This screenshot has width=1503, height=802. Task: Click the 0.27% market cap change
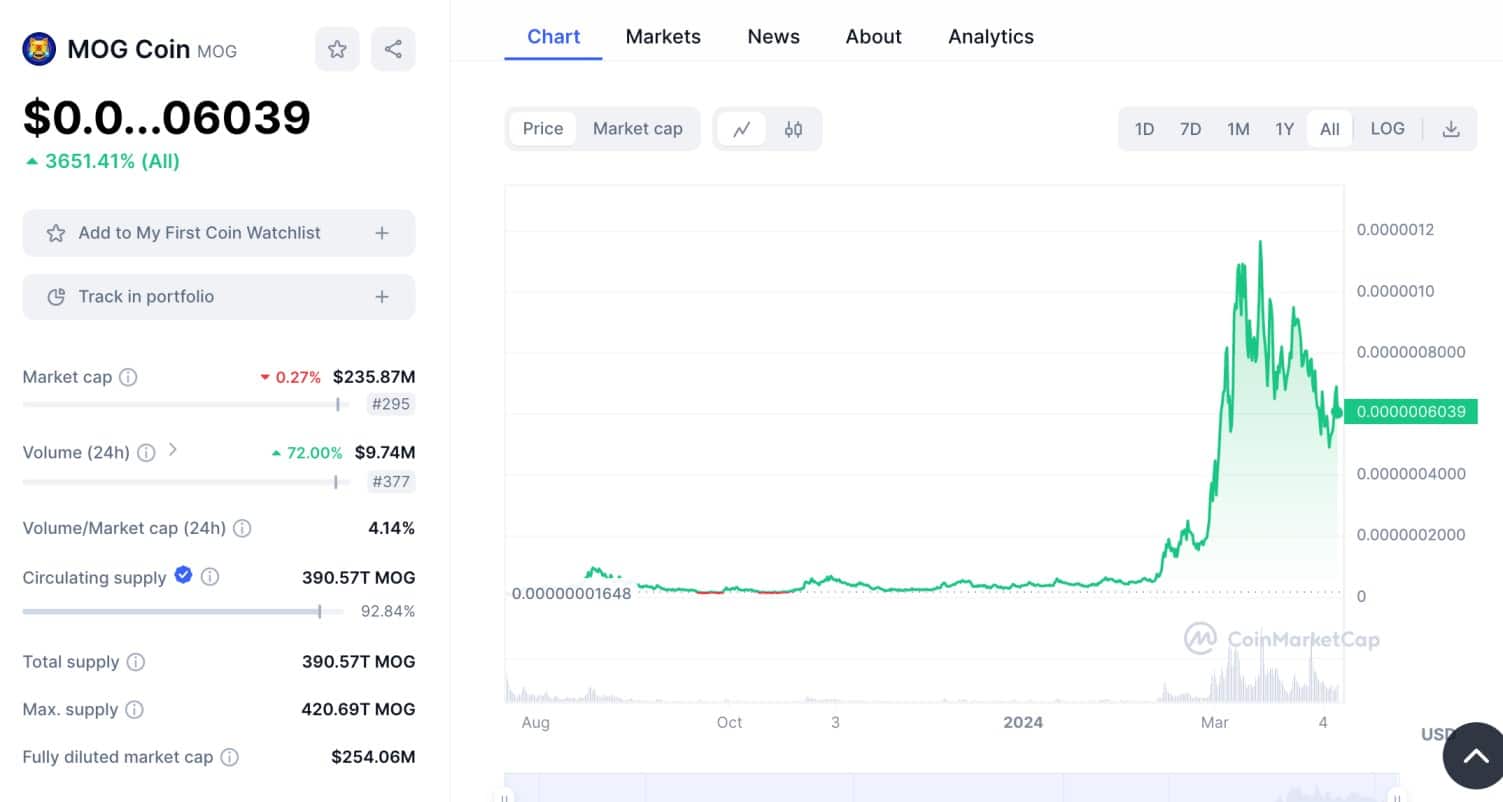click(x=291, y=377)
